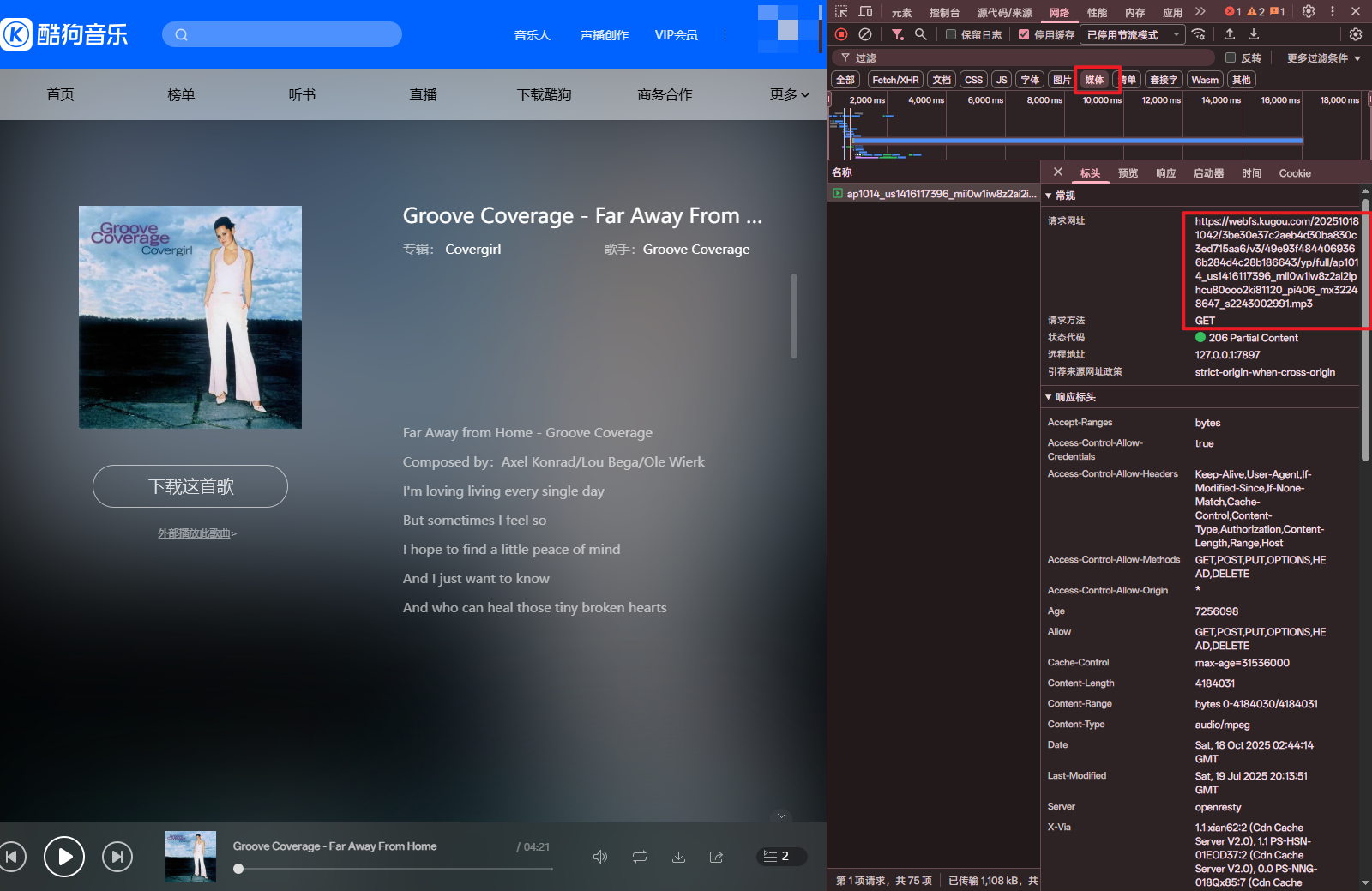1372x891 pixels.
Task: Mute audio with the volume icon
Action: point(600,857)
